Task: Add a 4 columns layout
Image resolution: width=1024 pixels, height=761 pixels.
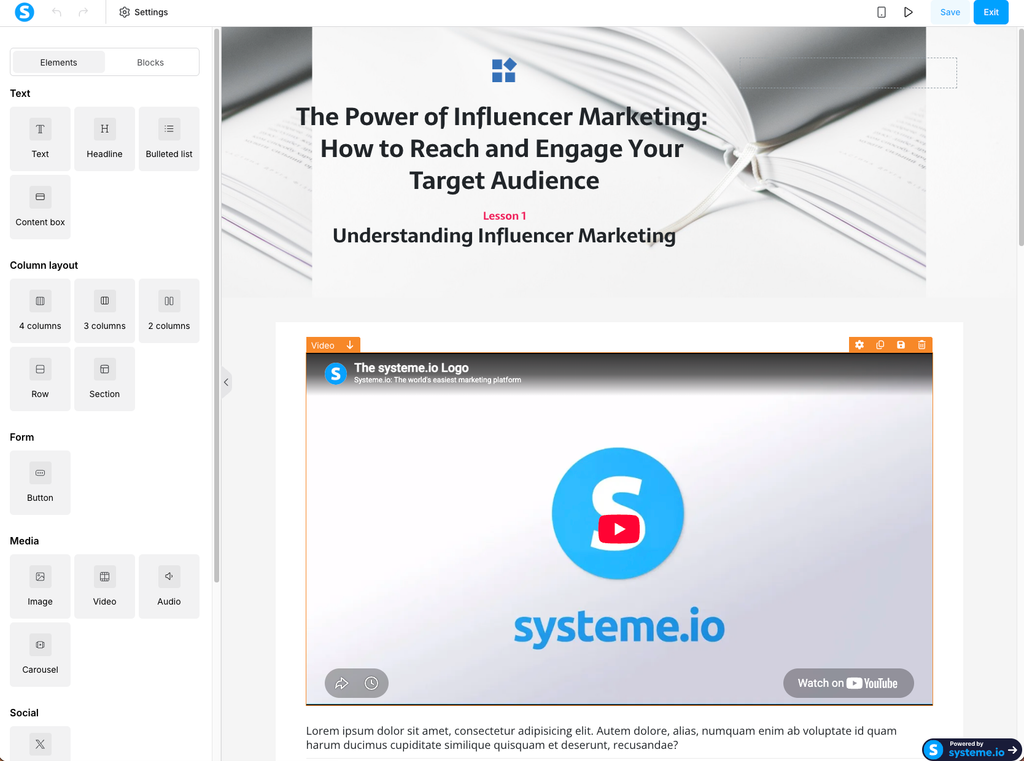Action: click(x=40, y=311)
